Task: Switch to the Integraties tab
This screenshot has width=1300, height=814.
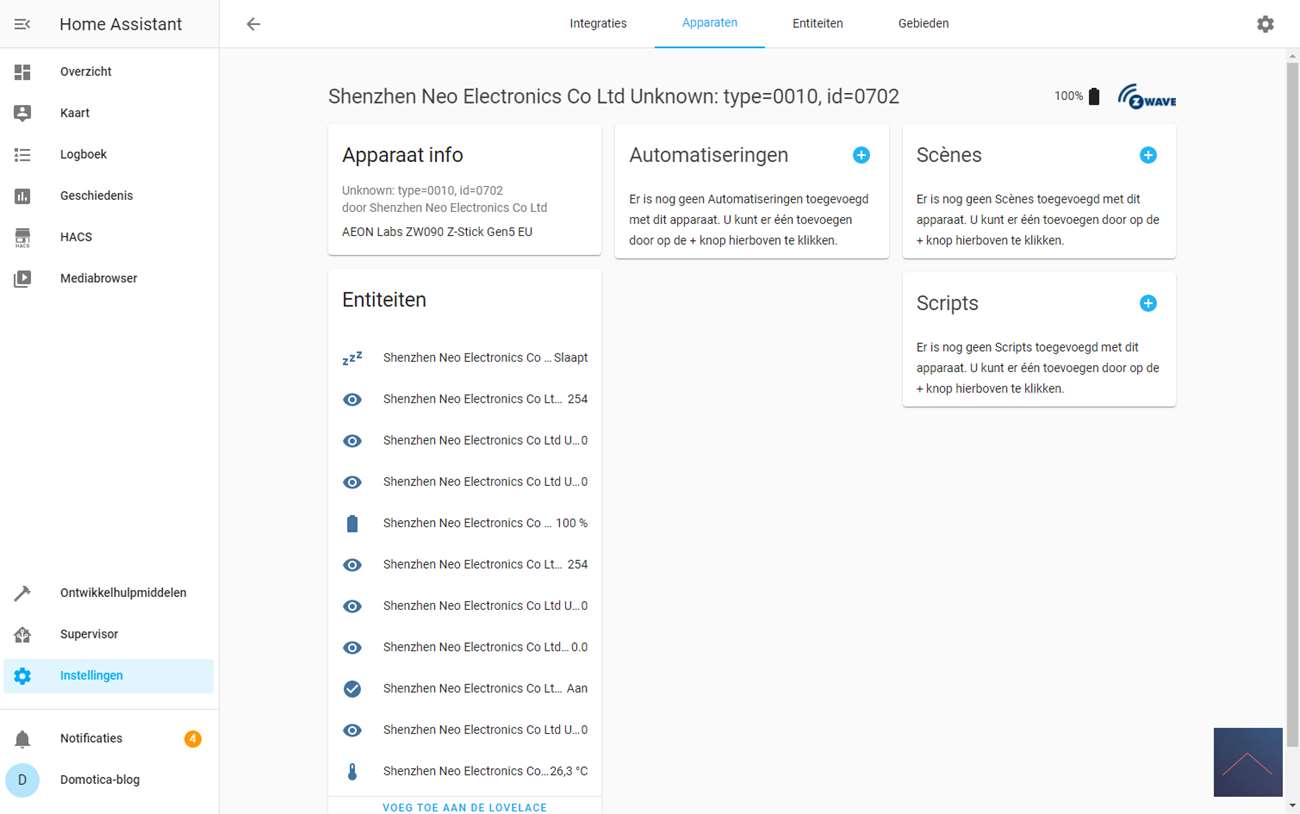Action: click(598, 24)
